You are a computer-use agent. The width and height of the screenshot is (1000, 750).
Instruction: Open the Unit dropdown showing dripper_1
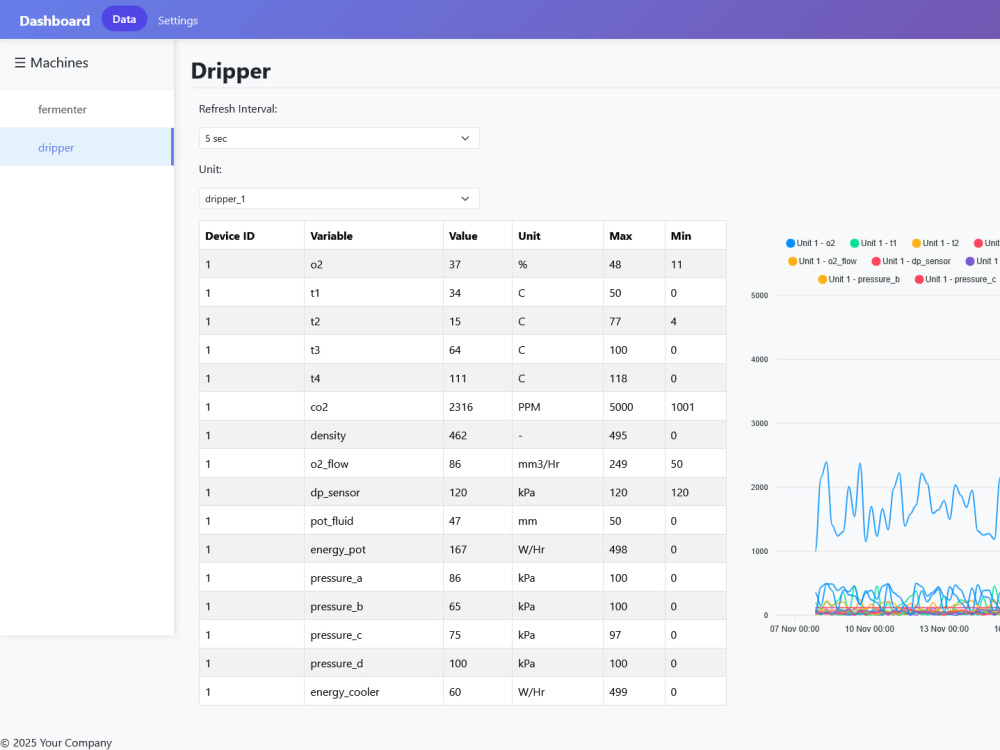[339, 199]
